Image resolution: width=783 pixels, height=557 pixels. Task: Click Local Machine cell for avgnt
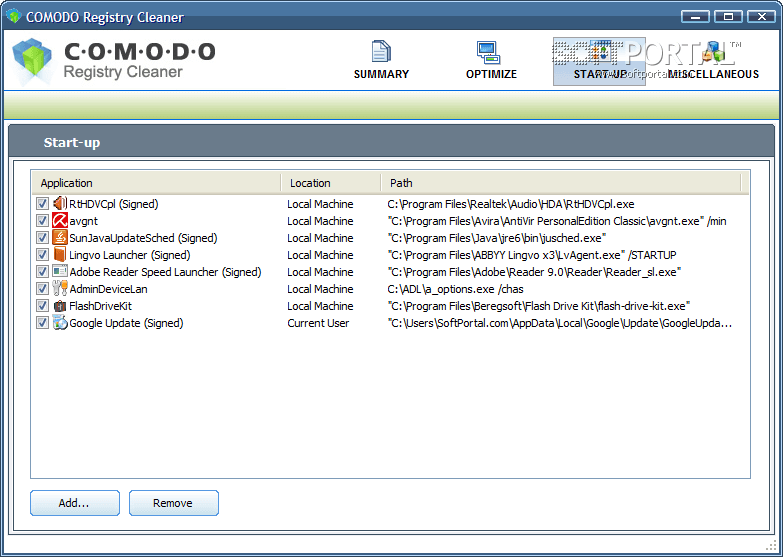point(320,221)
